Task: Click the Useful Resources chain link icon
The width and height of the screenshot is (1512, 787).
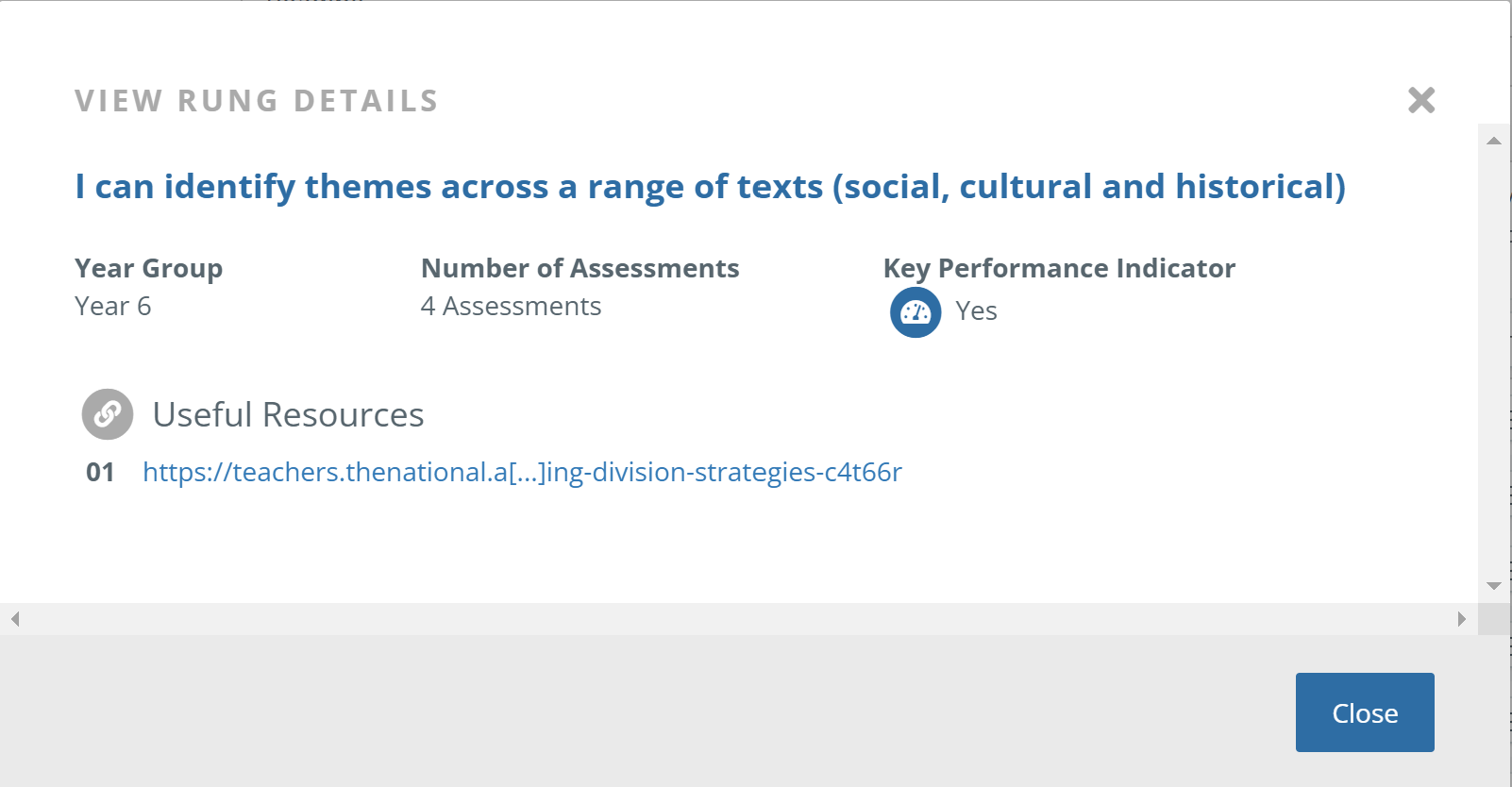Action: (108, 414)
